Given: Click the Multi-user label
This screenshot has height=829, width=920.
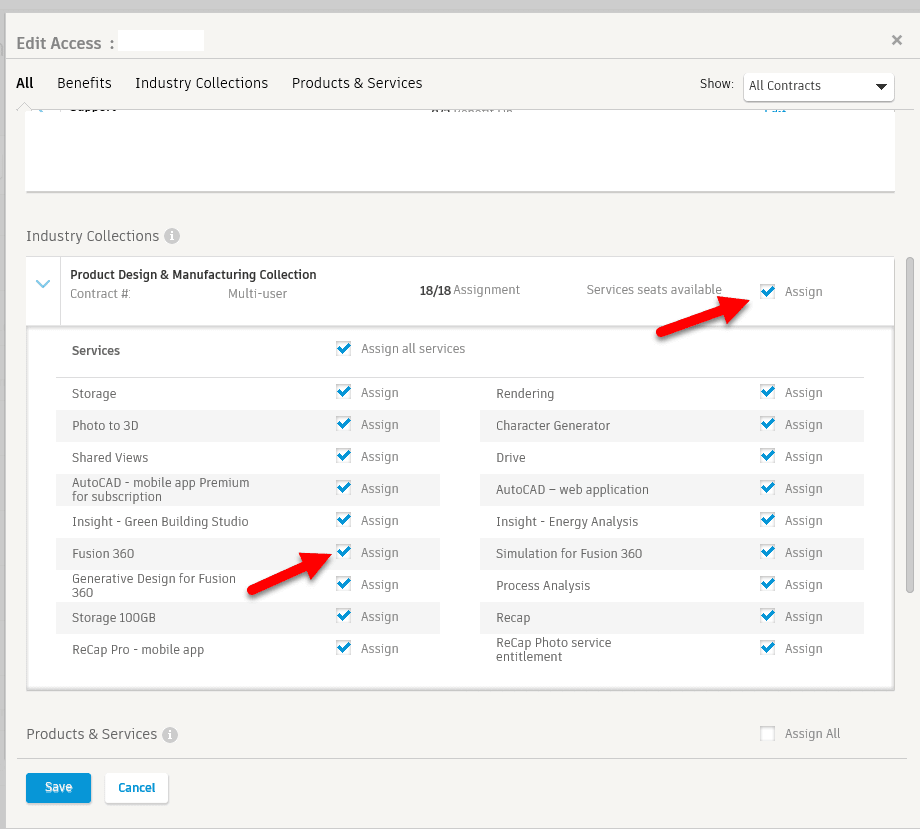Looking at the screenshot, I should click(257, 294).
